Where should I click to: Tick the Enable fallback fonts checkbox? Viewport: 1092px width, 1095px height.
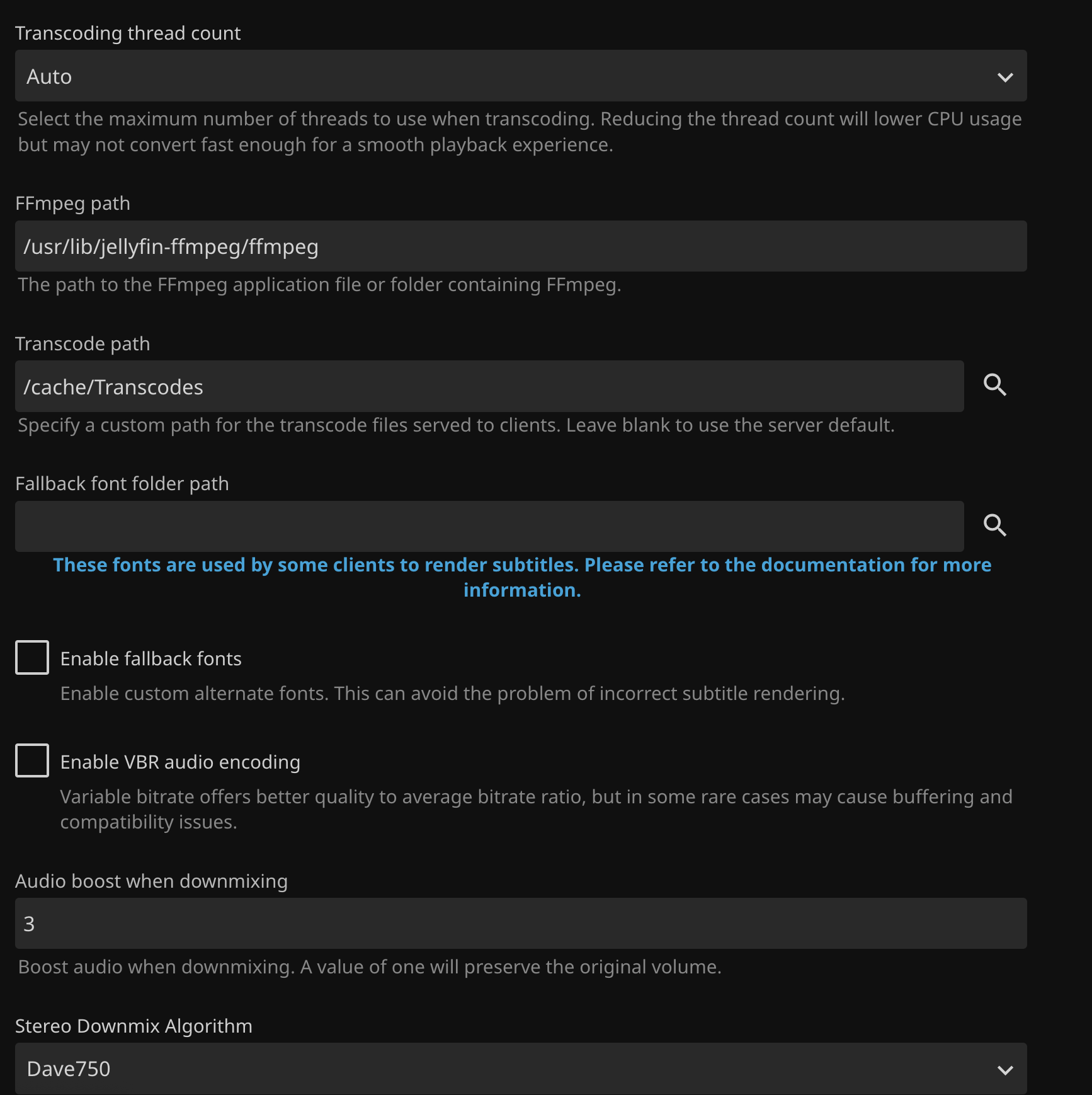click(x=32, y=658)
